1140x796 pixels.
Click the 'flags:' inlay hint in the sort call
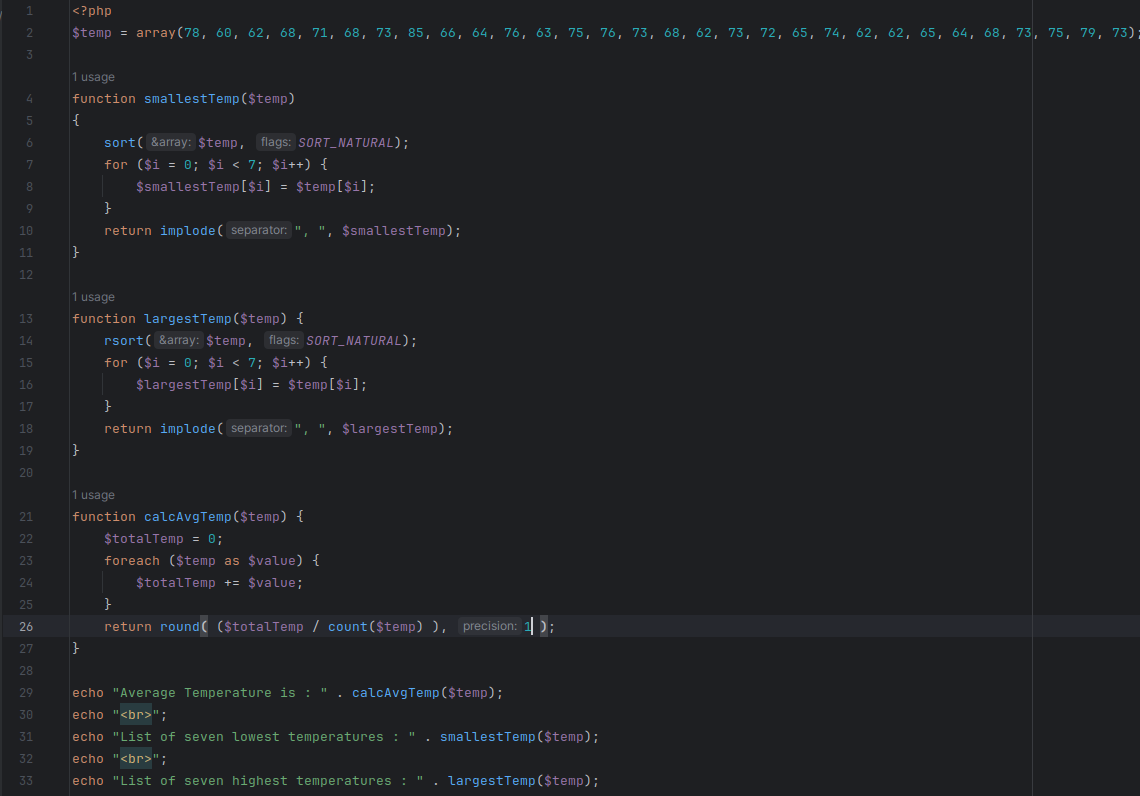pyautogui.click(x=275, y=143)
